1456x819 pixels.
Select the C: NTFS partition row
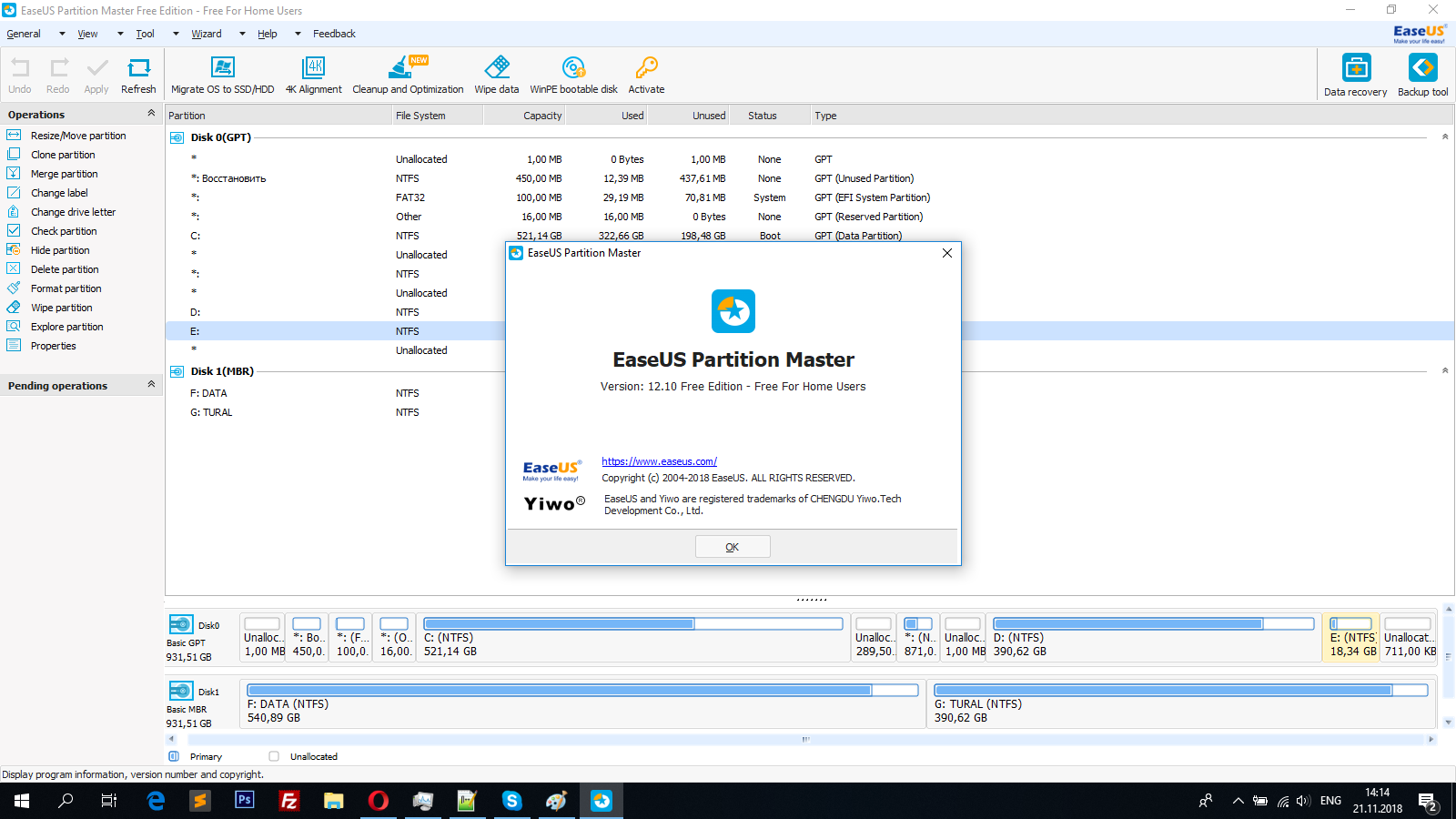point(810,236)
